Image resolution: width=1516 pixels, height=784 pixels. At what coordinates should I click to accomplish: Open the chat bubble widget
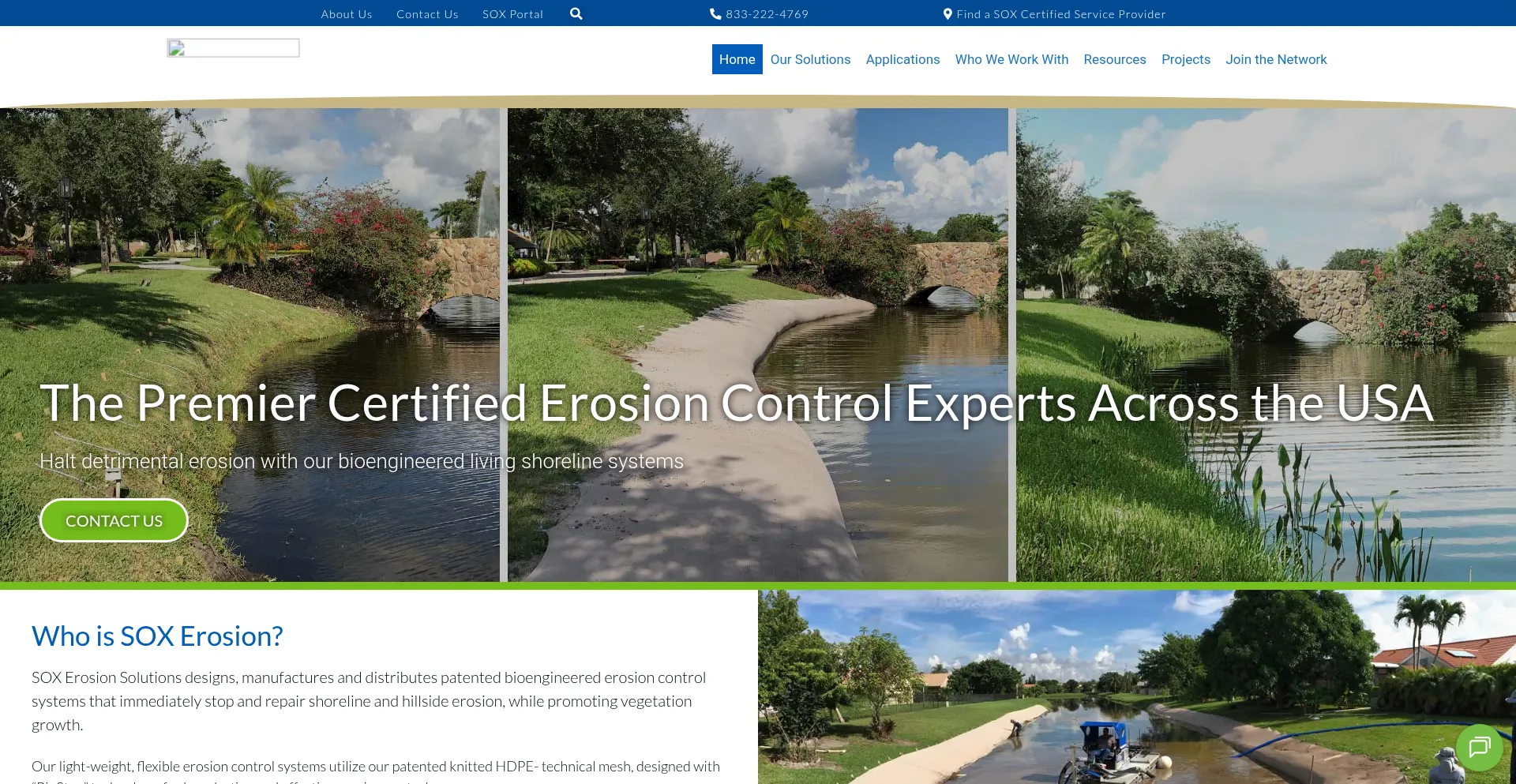[x=1479, y=747]
